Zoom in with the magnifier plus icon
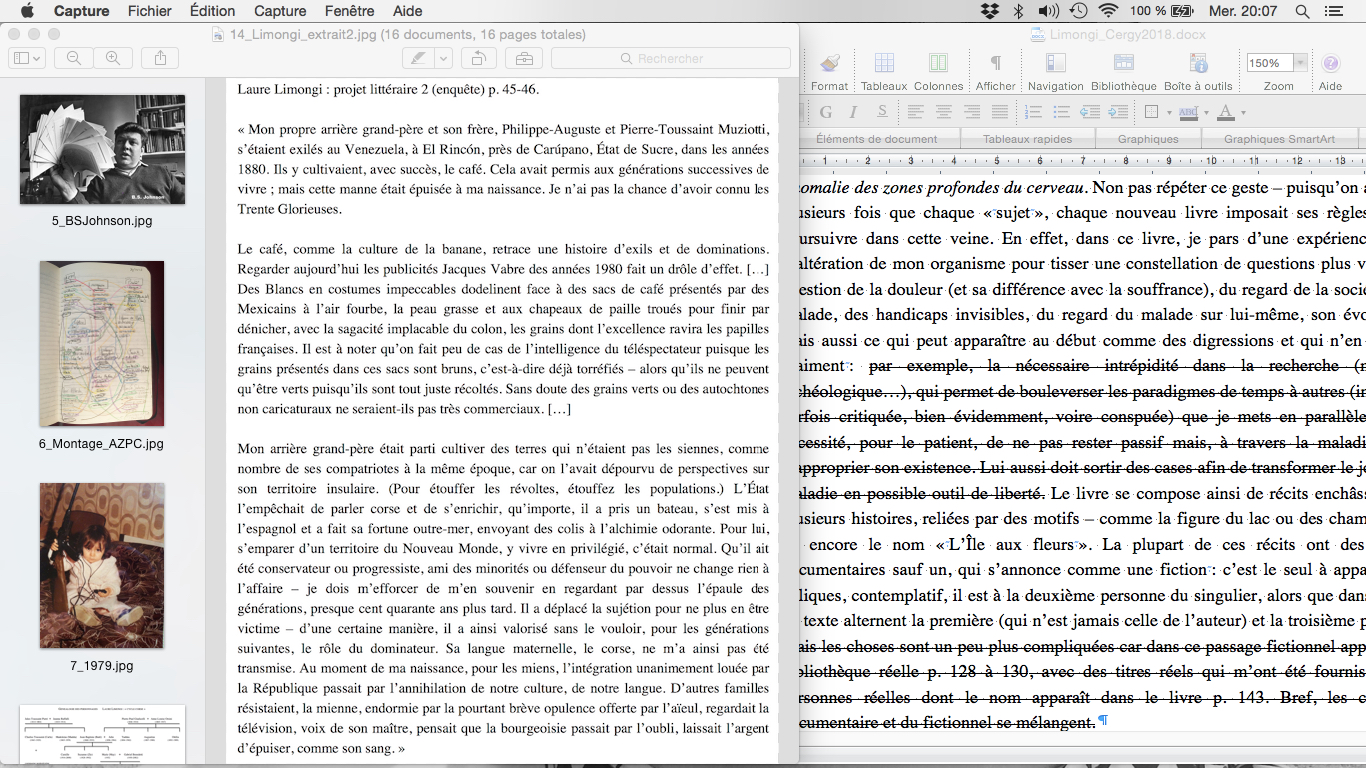The height and width of the screenshot is (768, 1366). (x=113, y=59)
